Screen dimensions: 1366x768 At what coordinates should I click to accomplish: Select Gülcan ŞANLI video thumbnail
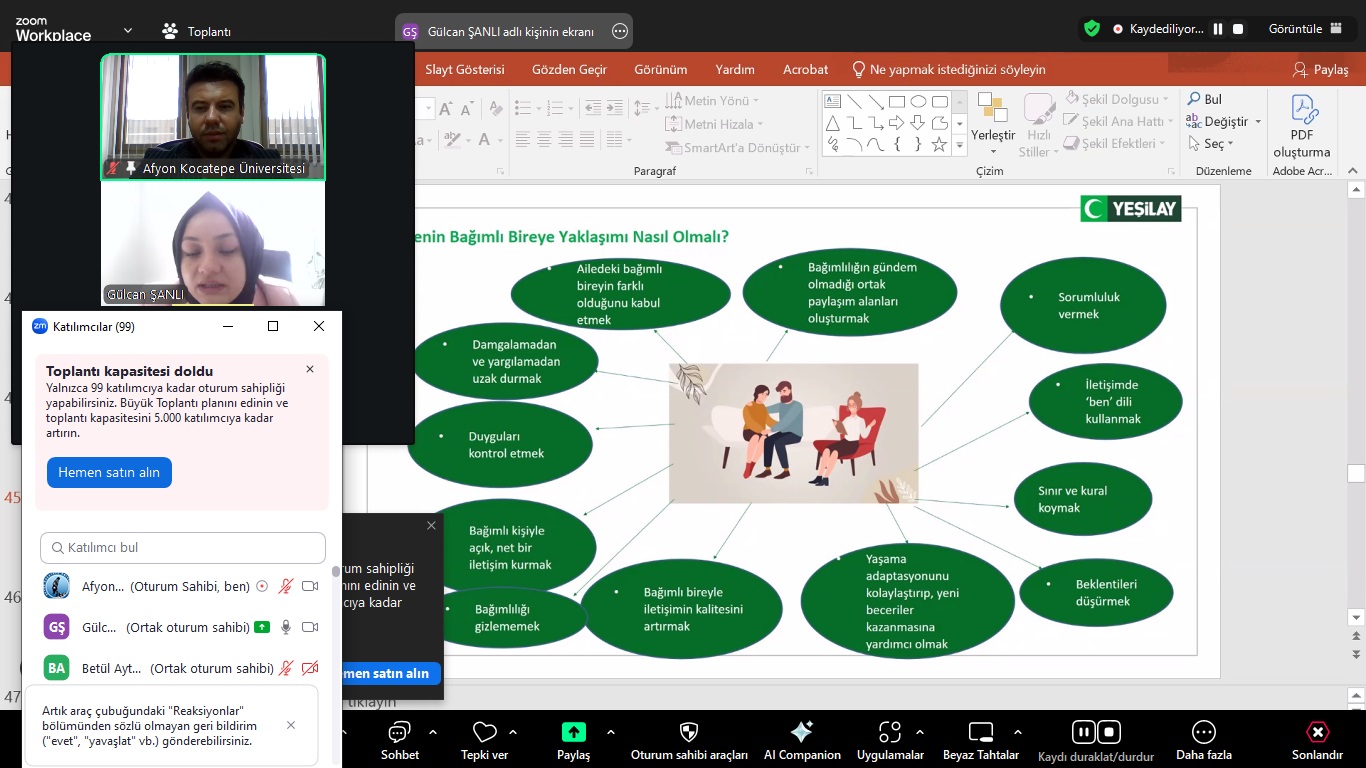213,243
